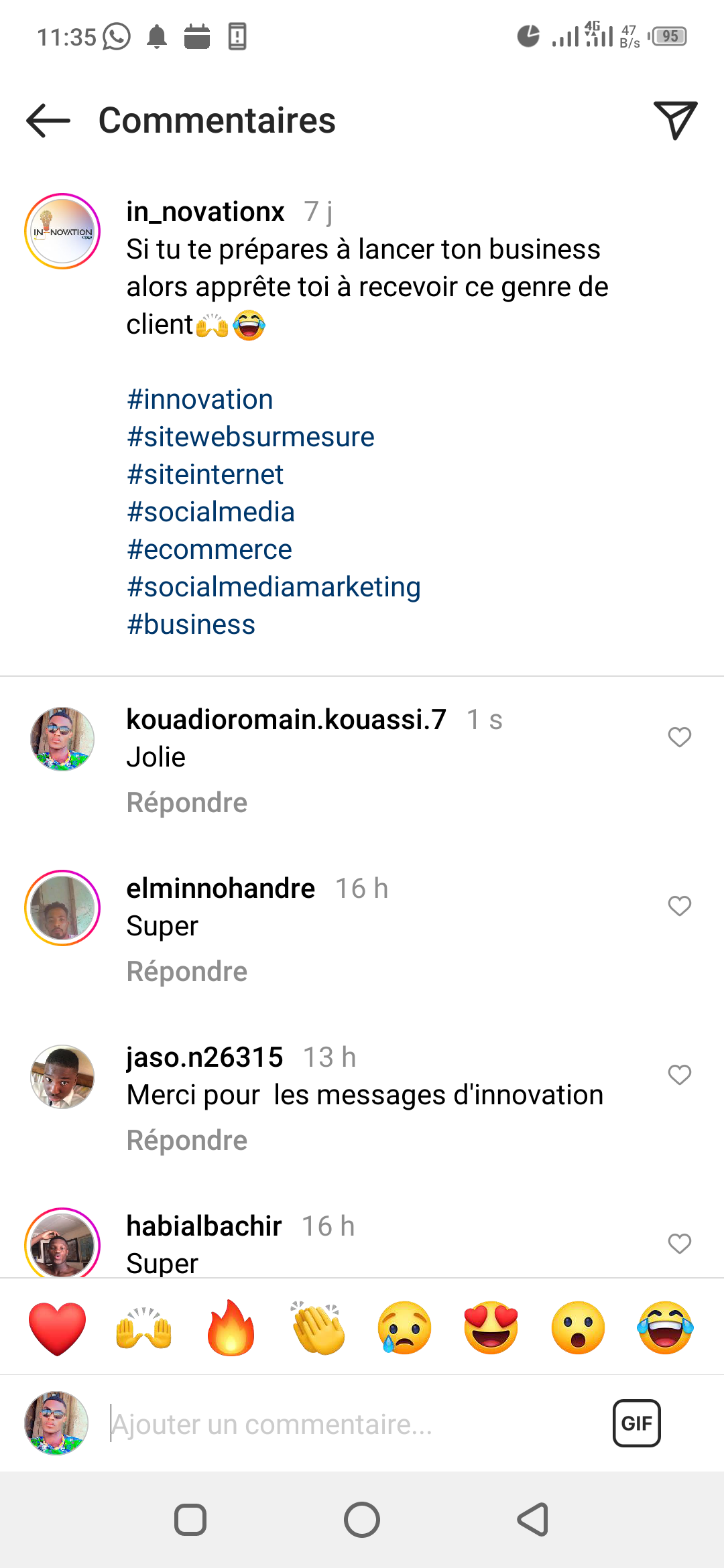Open in_novationx profile username

[206, 212]
